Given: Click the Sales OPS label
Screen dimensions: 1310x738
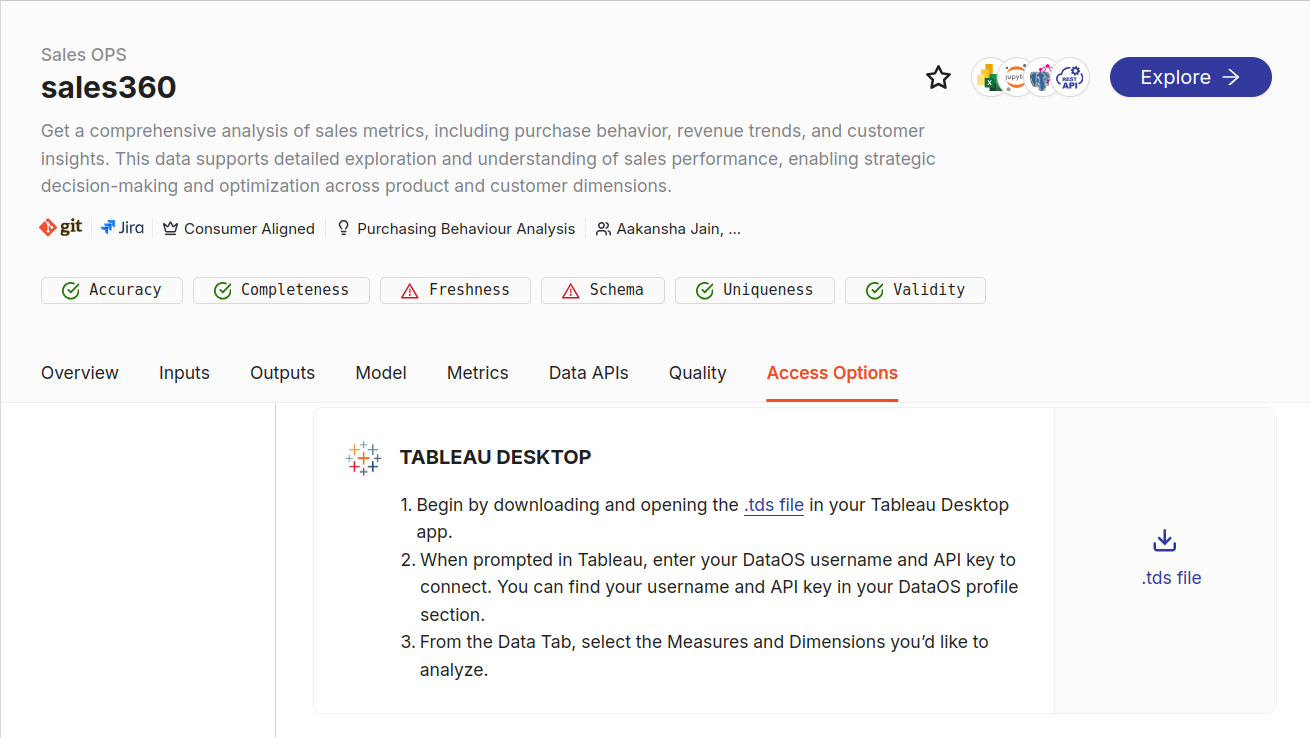Looking at the screenshot, I should click(84, 54).
